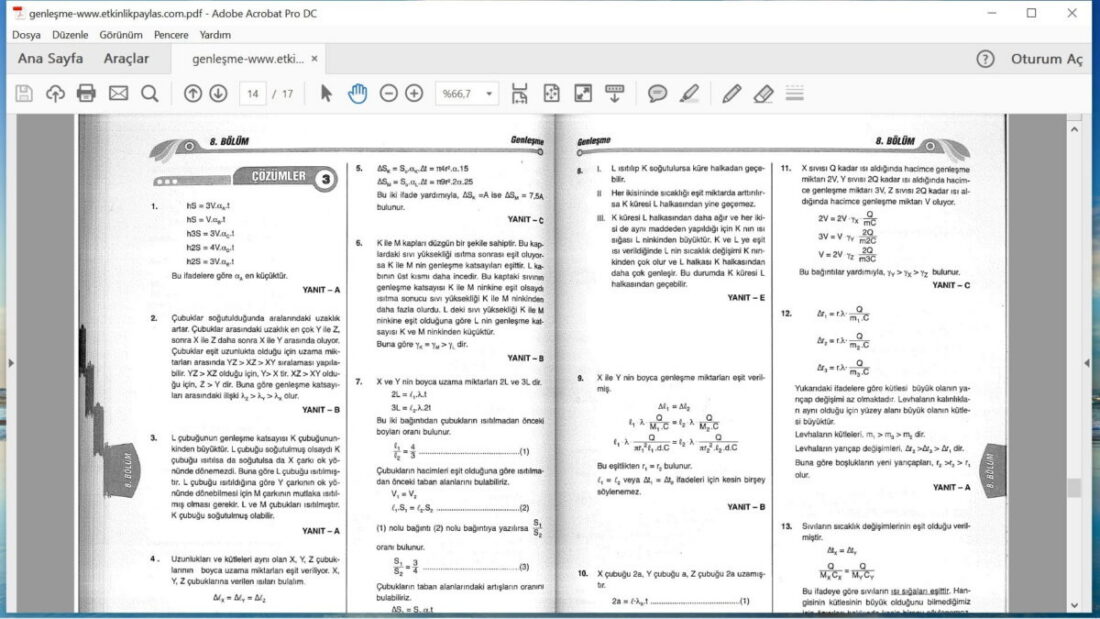Switch to Araçlar tab
The width and height of the screenshot is (1100, 619).
pyautogui.click(x=126, y=59)
